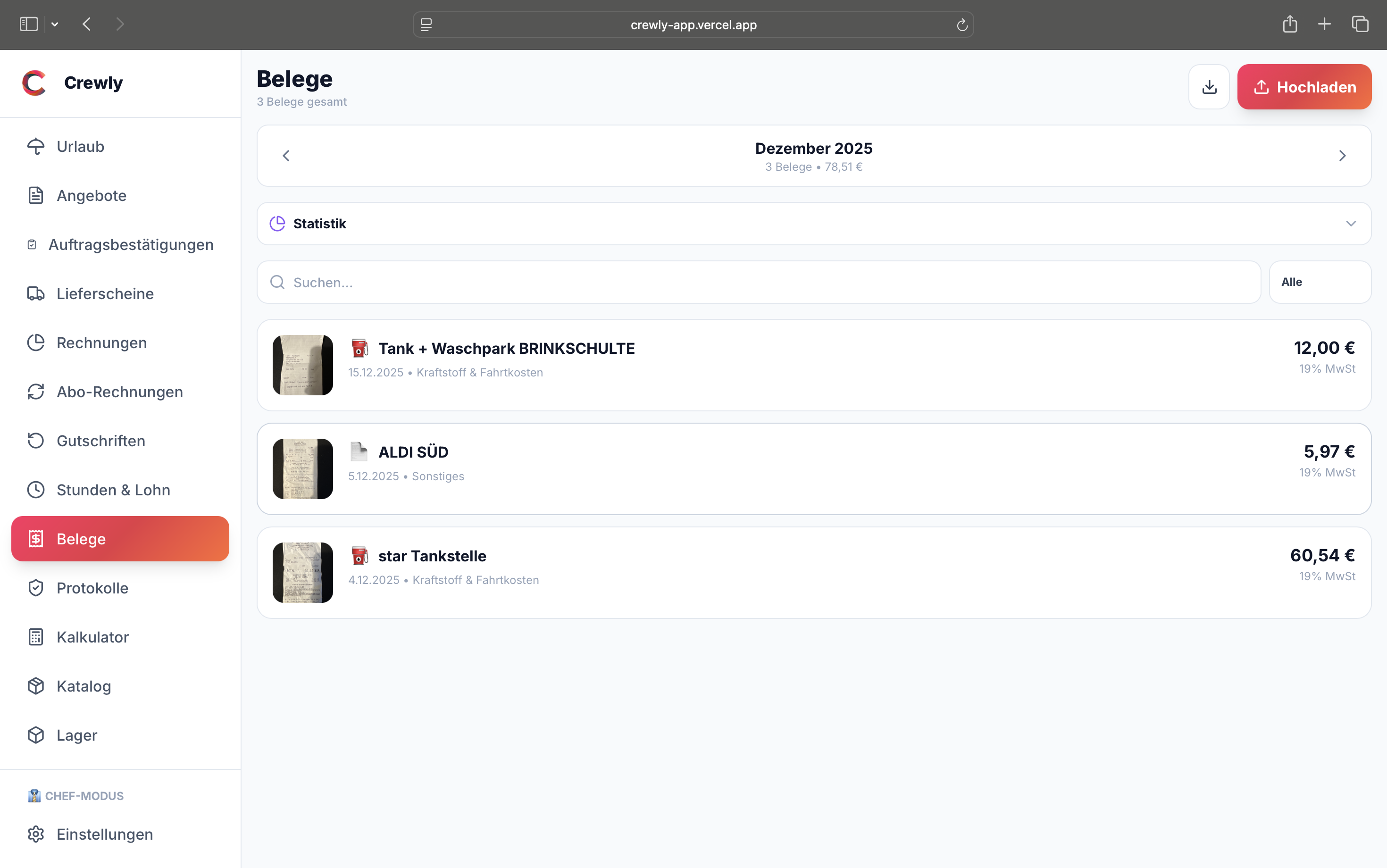Click the Crewly logo icon
This screenshot has height=868, width=1387.
tap(34, 83)
